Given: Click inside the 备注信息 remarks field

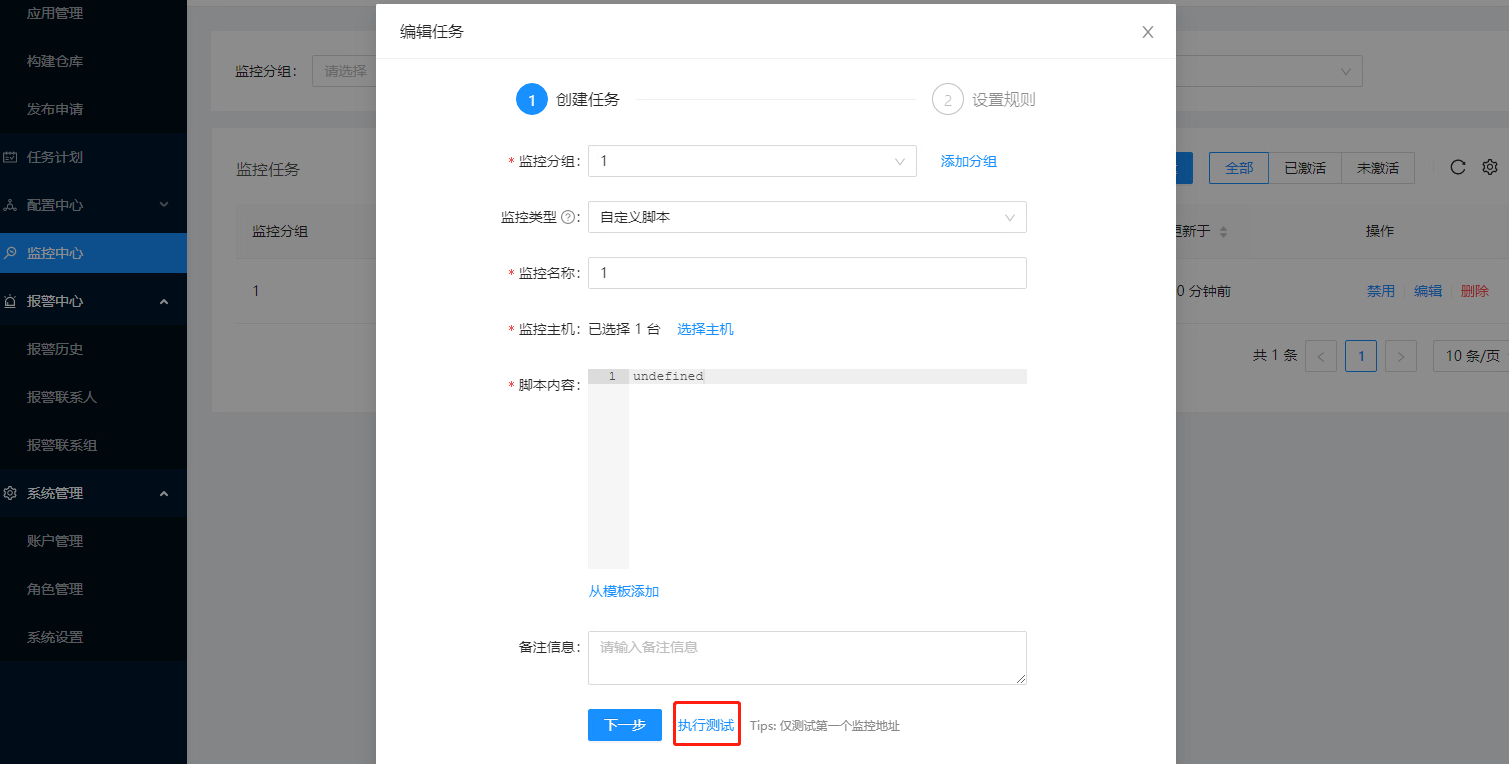Looking at the screenshot, I should point(807,657).
